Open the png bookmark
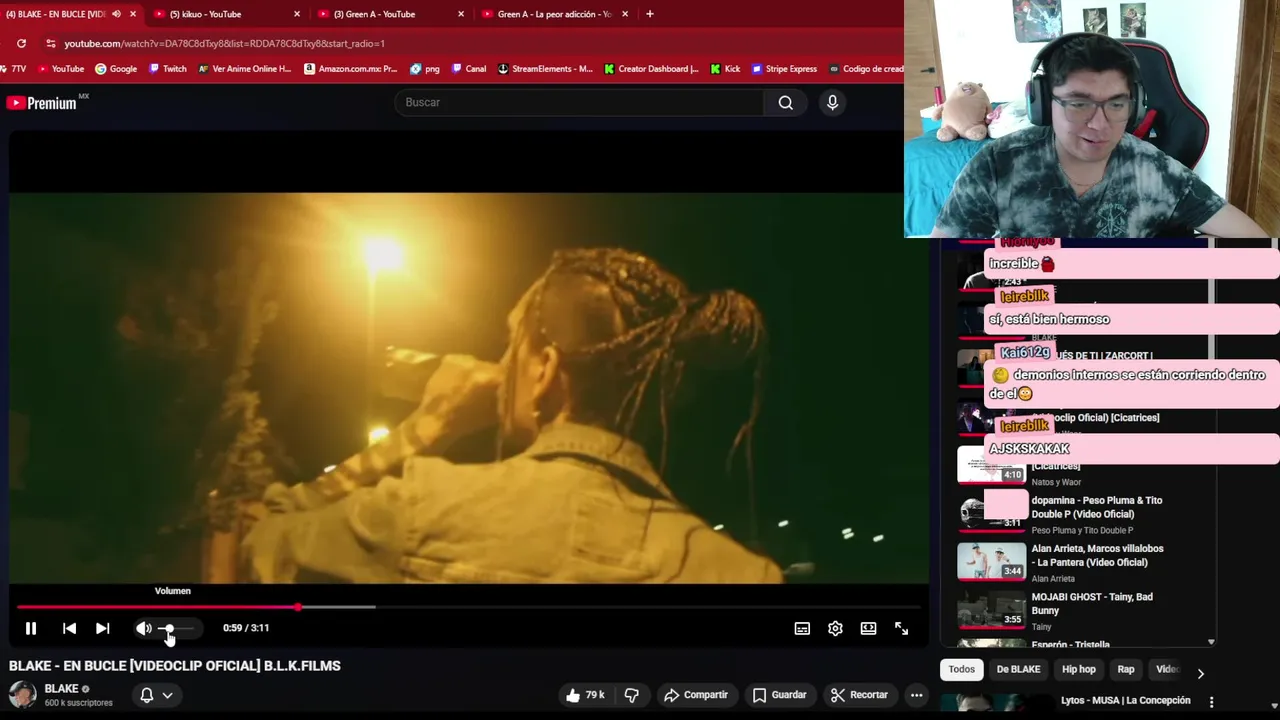 [425, 69]
